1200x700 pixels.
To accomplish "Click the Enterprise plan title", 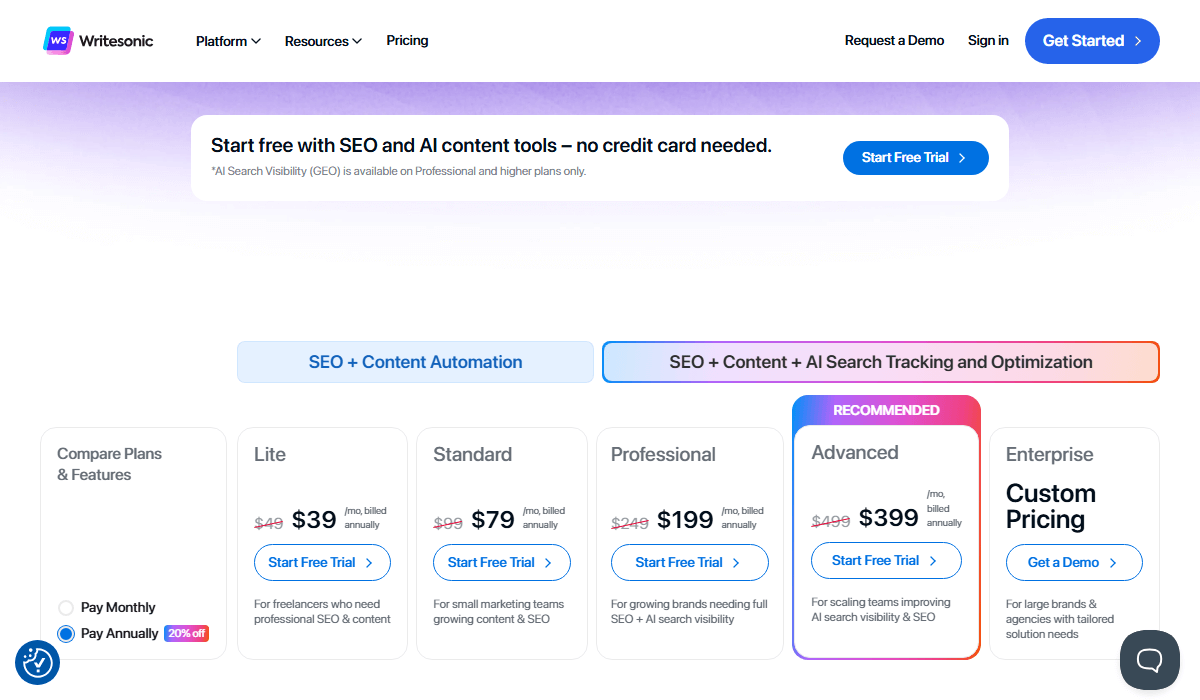I will (1050, 455).
